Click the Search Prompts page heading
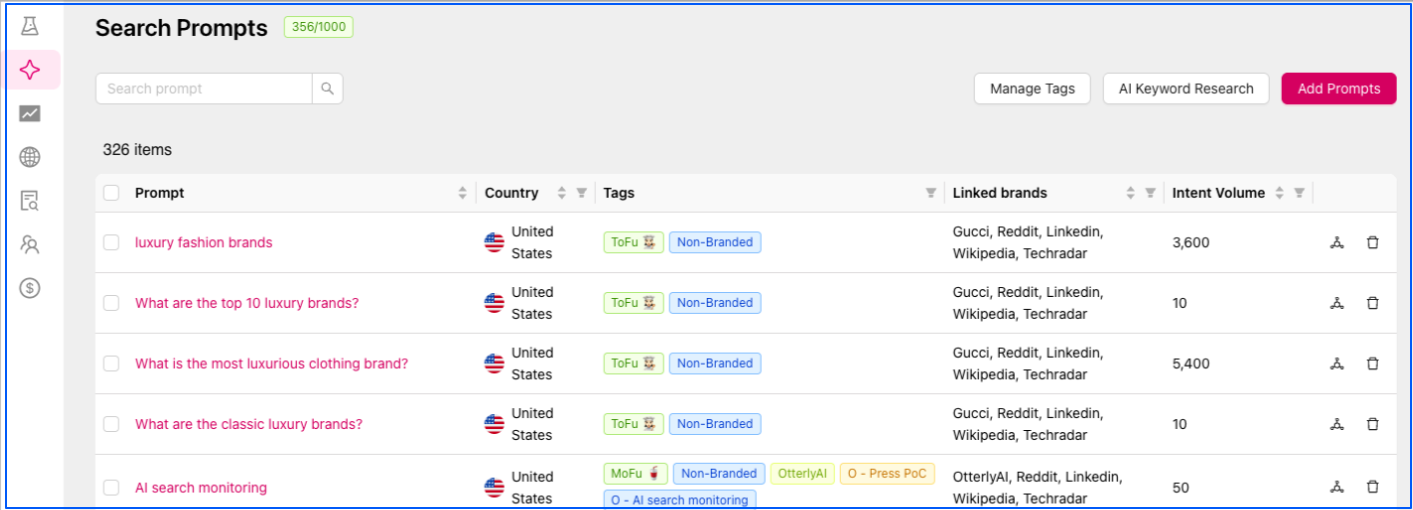Viewport: 1413px width, 510px height. pos(182,28)
